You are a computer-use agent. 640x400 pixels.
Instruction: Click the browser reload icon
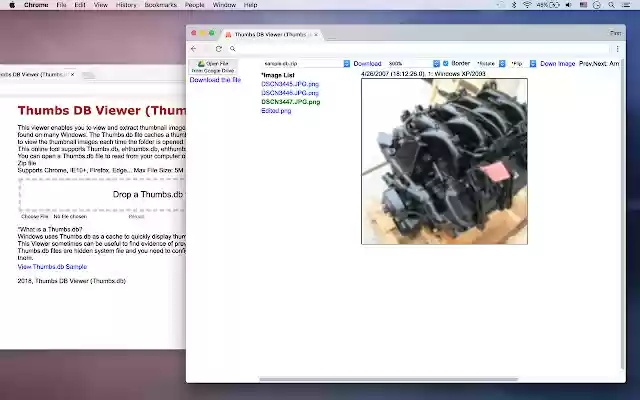[x=219, y=48]
